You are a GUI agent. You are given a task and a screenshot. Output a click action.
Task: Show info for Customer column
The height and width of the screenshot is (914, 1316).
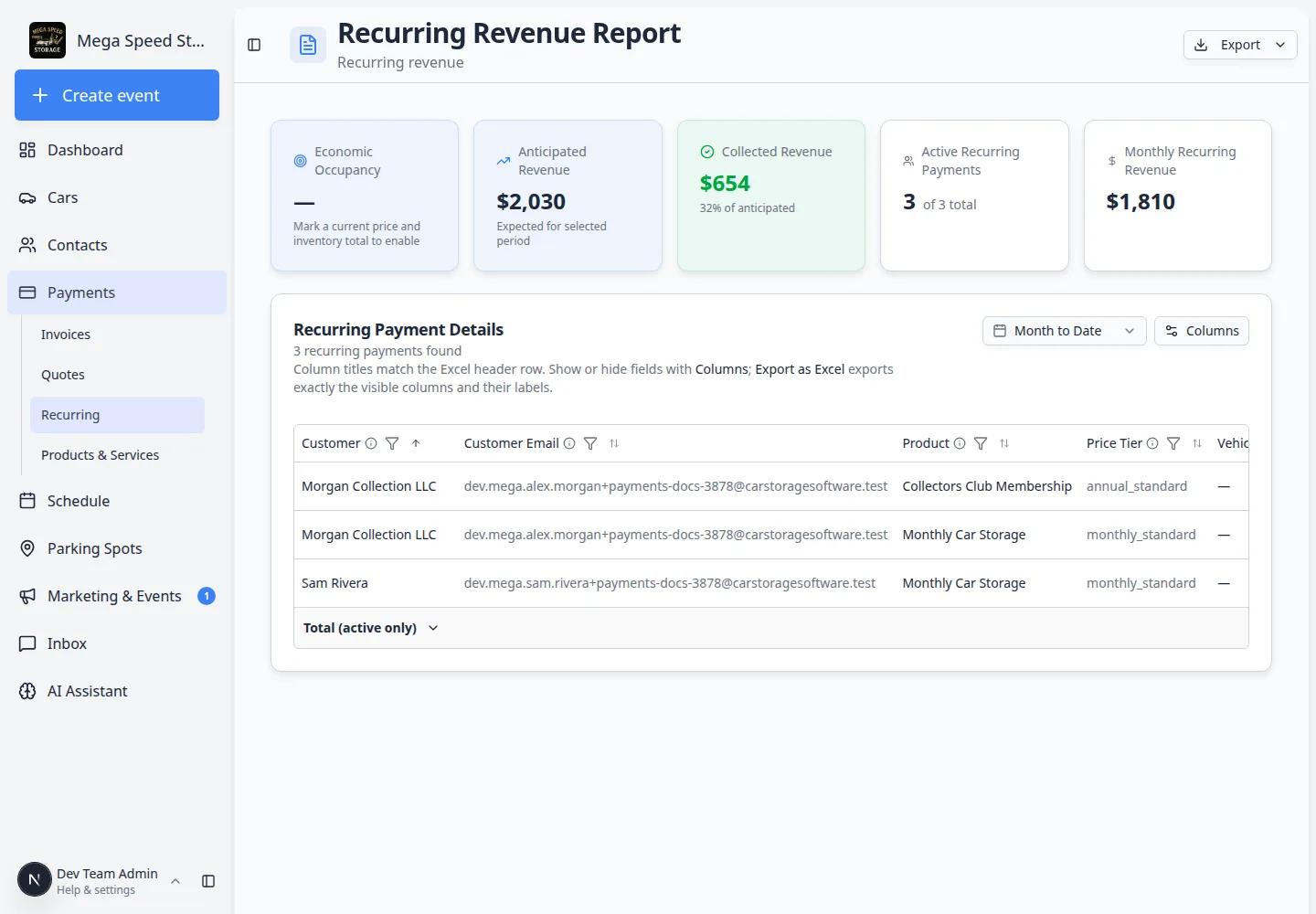pyautogui.click(x=371, y=443)
